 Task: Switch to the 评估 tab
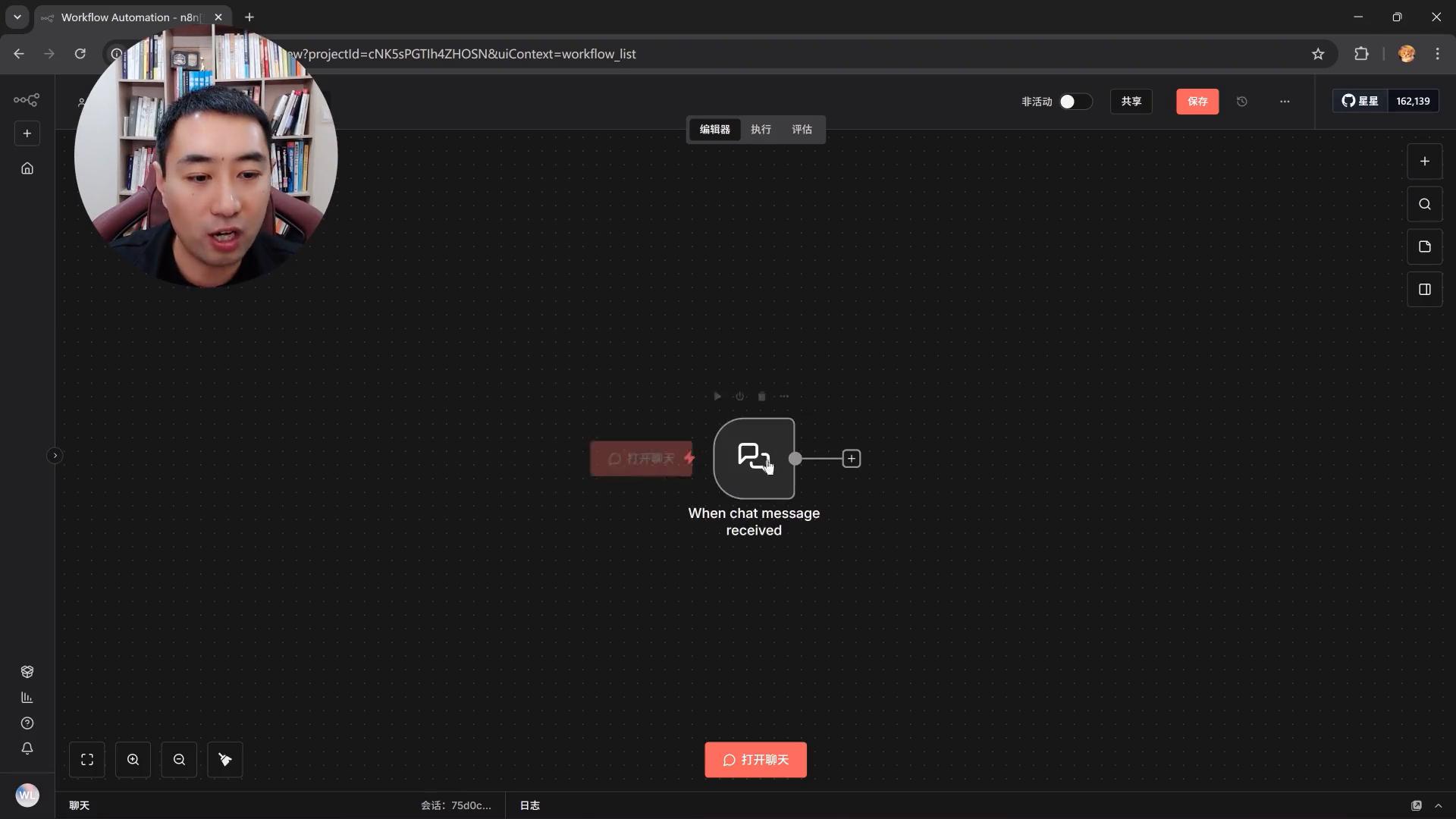[x=802, y=130]
